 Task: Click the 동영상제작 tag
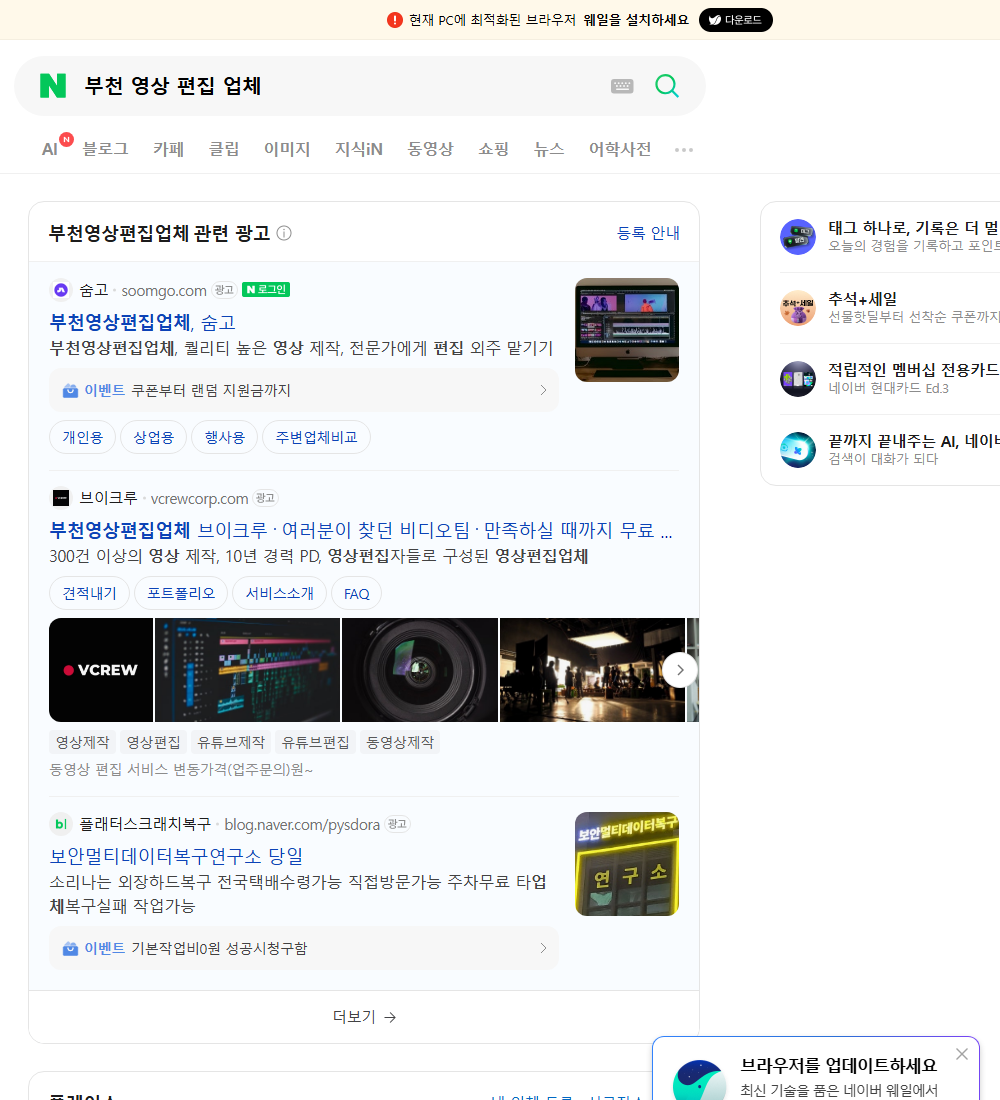tap(400, 742)
